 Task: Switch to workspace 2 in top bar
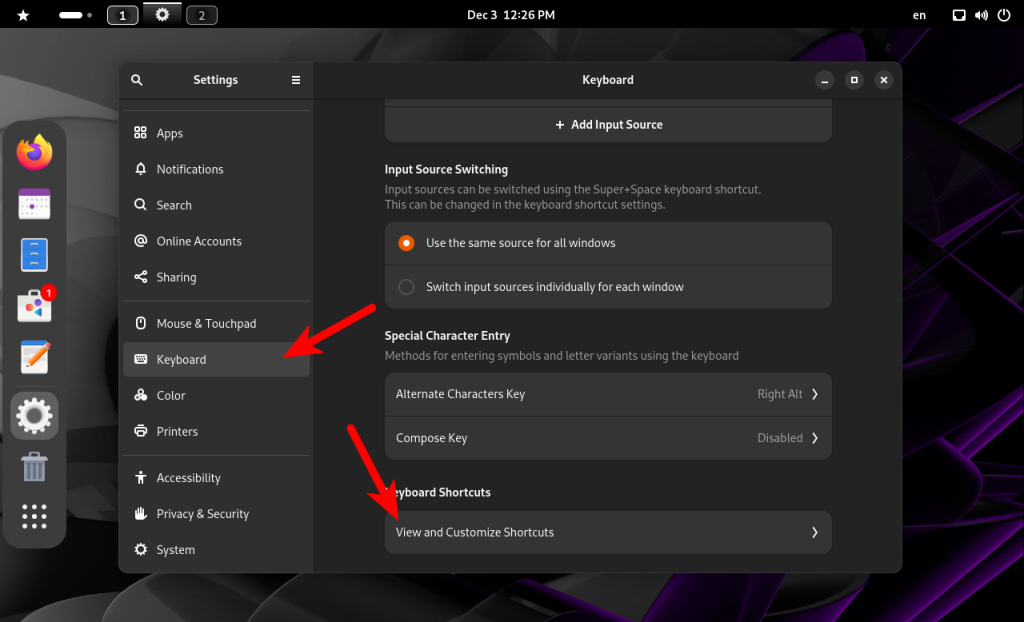(202, 15)
